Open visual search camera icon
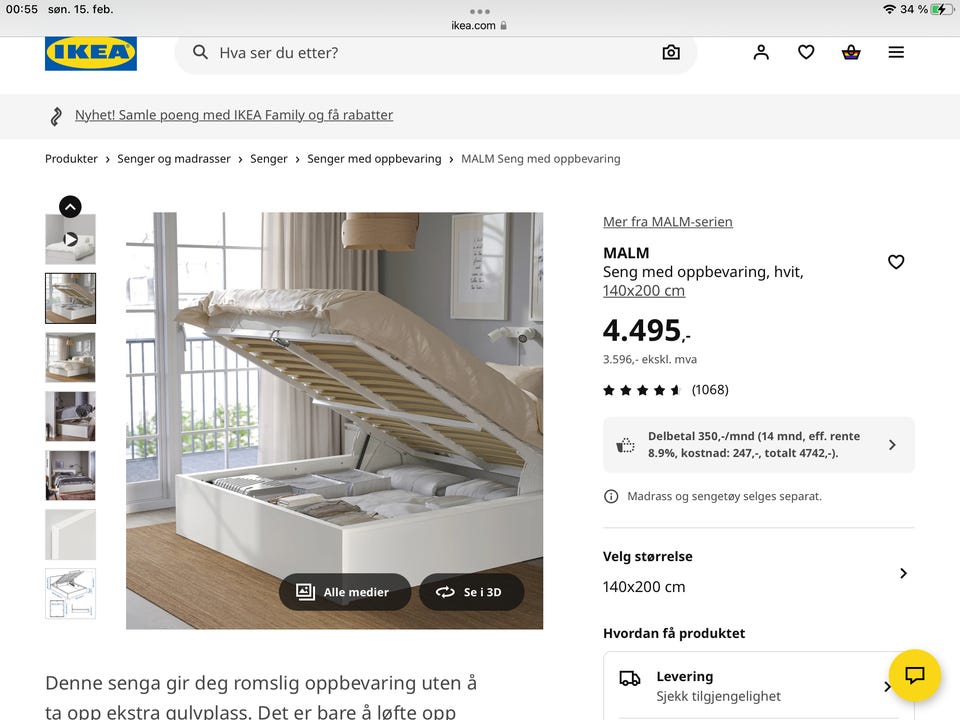 tap(671, 53)
